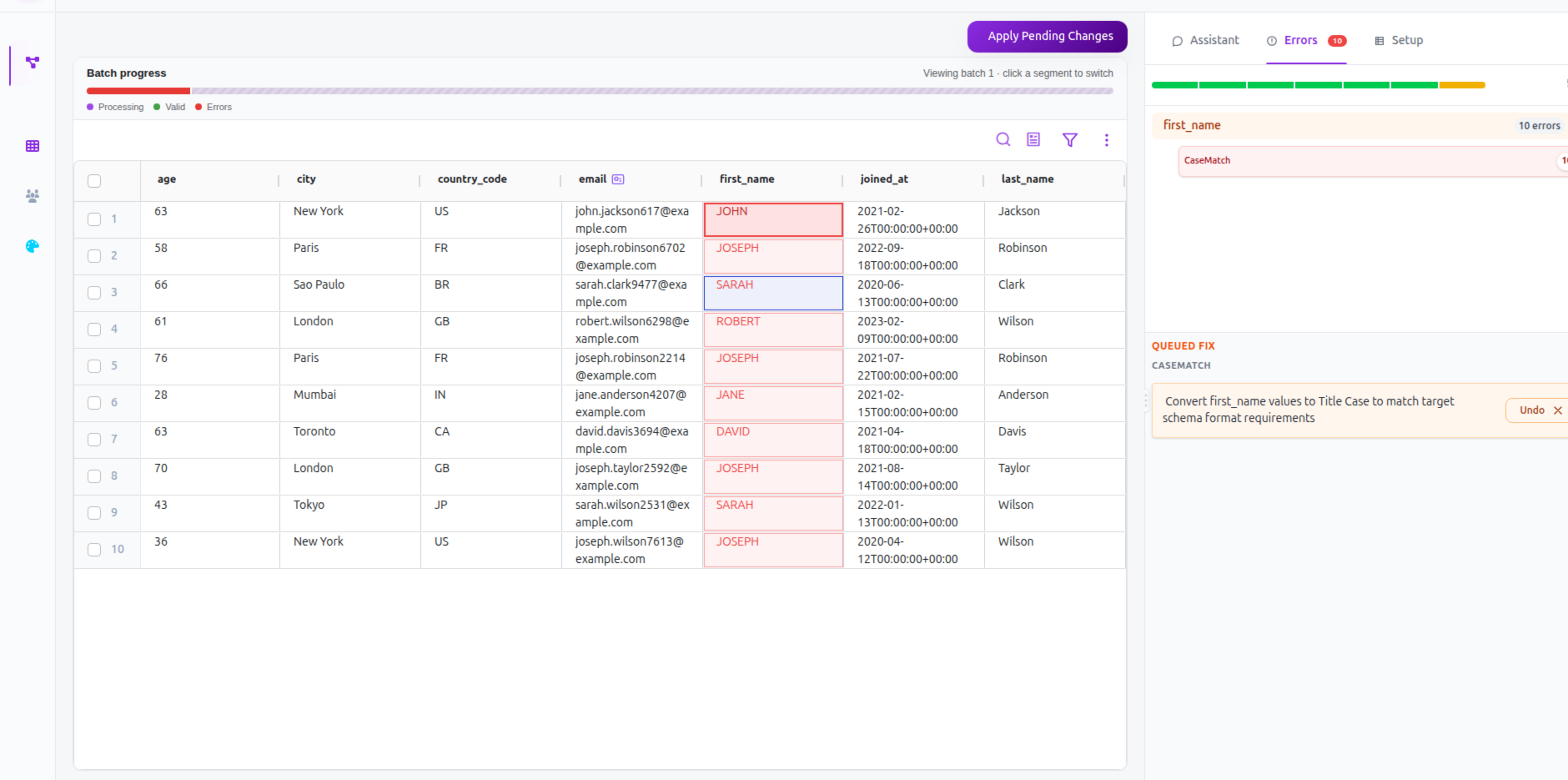
Task: Click the document list view icon
Action: 1033,139
